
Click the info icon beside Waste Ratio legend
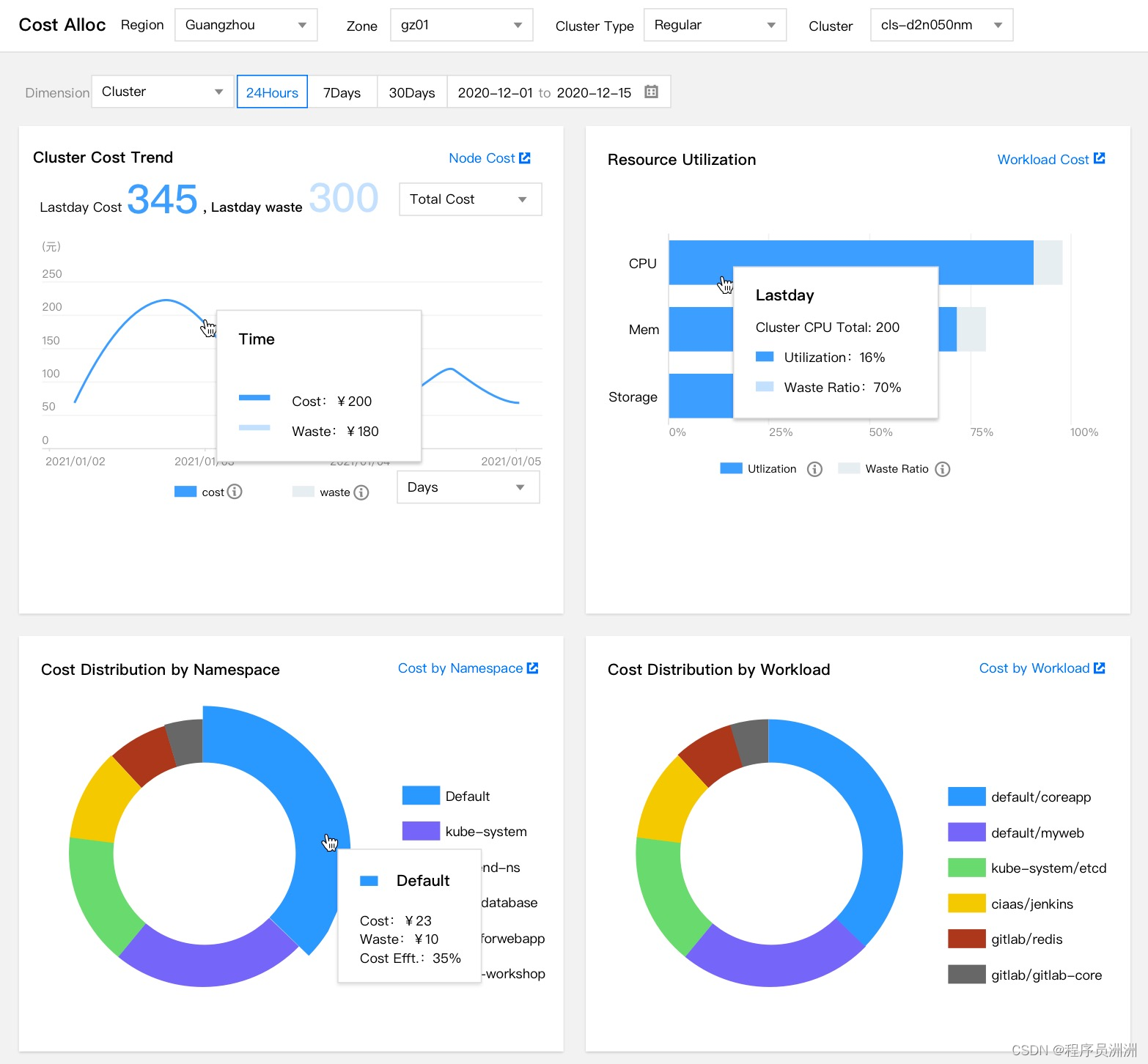(x=943, y=469)
